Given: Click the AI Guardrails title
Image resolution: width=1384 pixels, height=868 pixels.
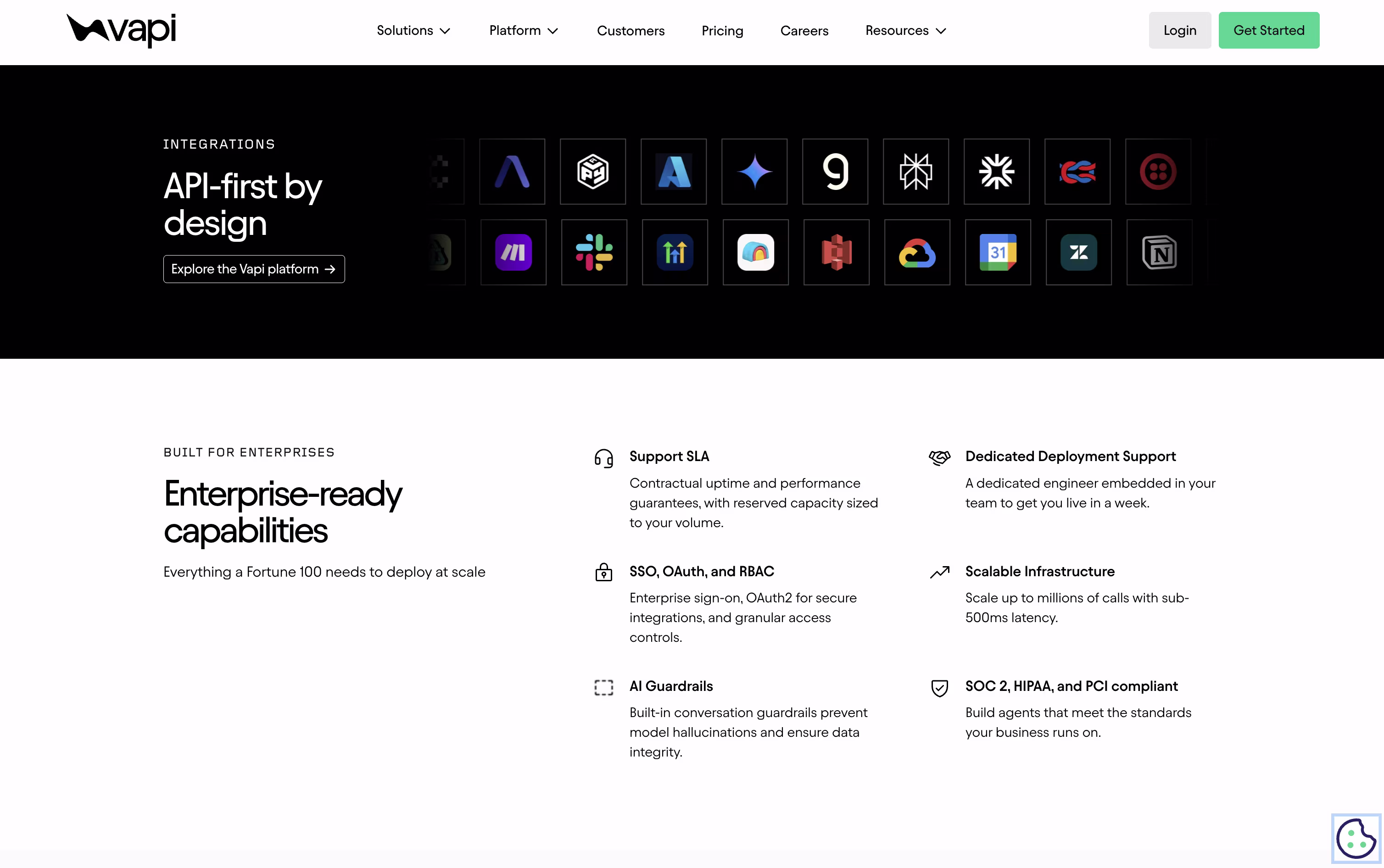Looking at the screenshot, I should (x=671, y=686).
